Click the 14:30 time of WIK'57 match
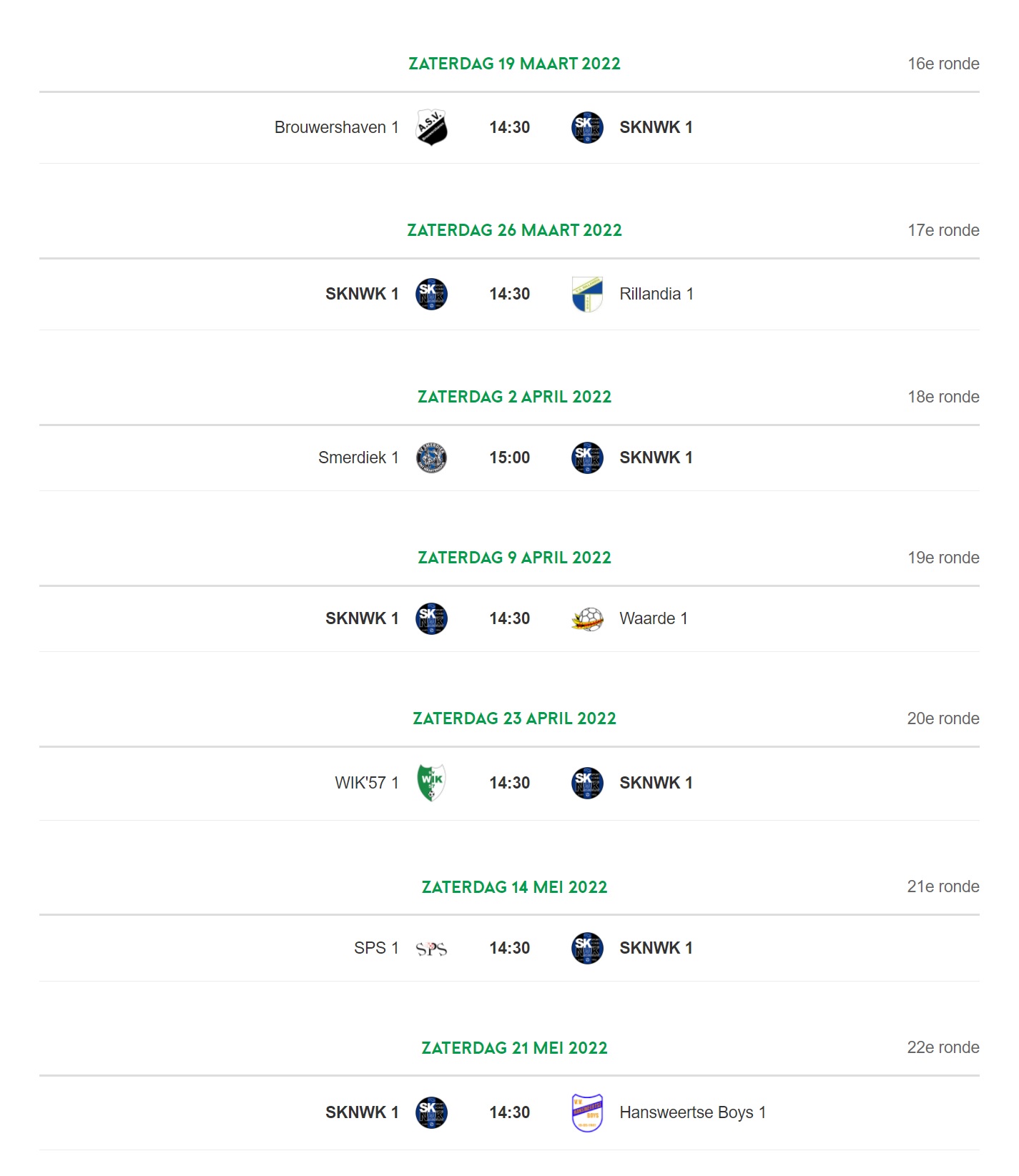The image size is (1019, 1176). tap(509, 783)
